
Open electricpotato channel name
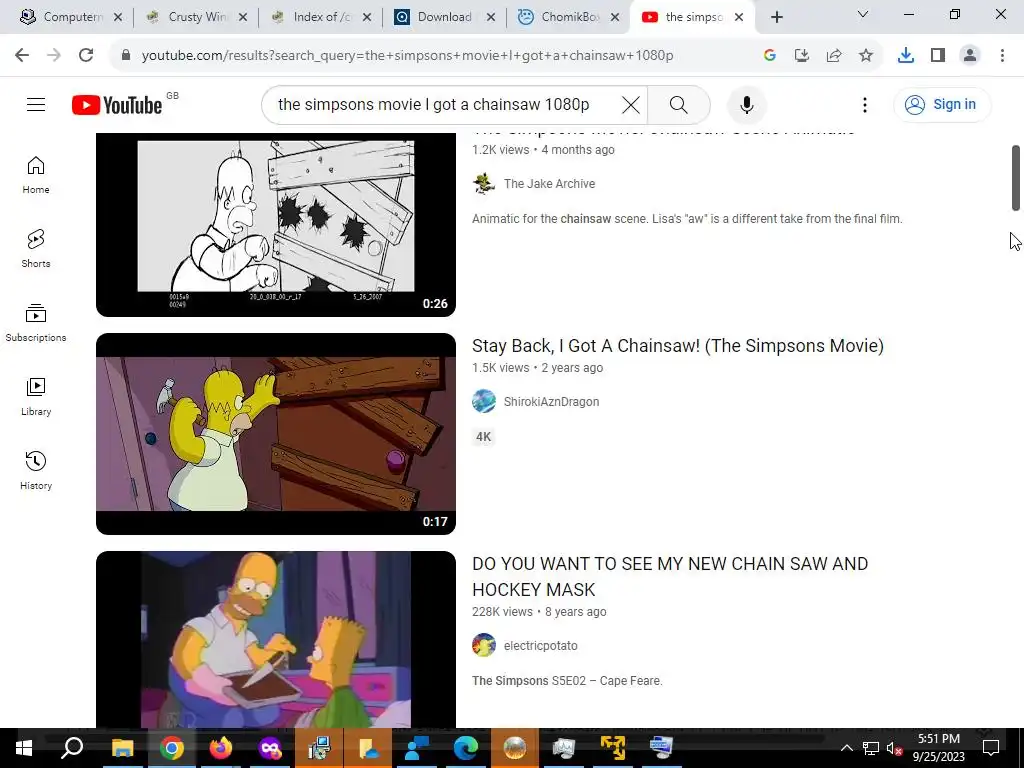click(541, 646)
